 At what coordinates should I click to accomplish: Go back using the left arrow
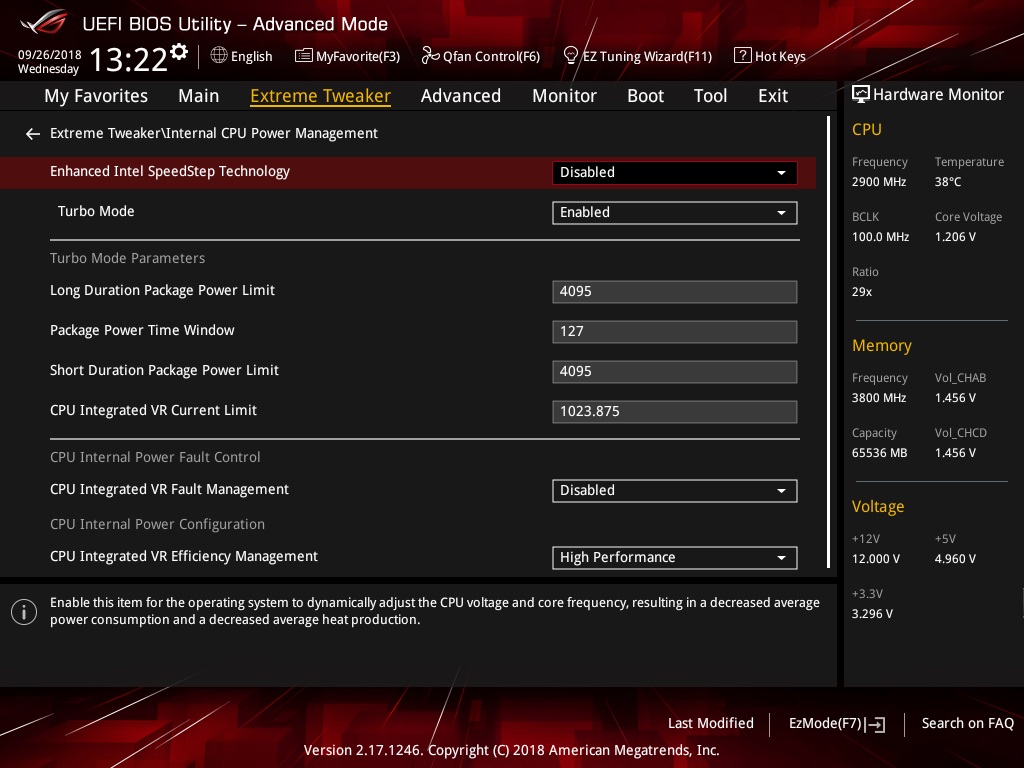tap(33, 134)
